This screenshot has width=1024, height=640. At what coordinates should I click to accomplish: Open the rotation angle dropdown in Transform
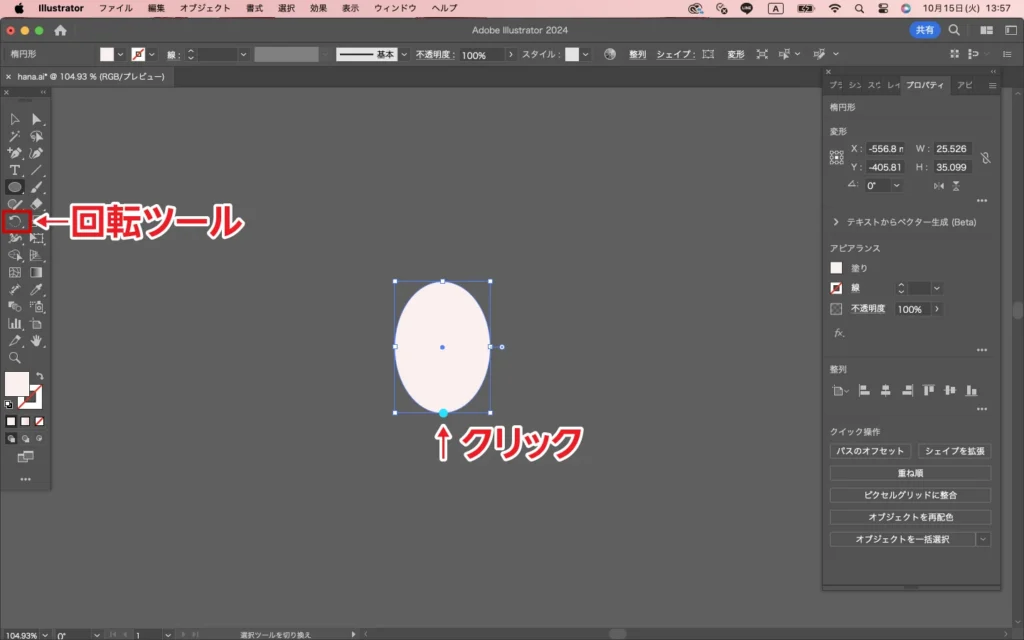[x=896, y=186]
